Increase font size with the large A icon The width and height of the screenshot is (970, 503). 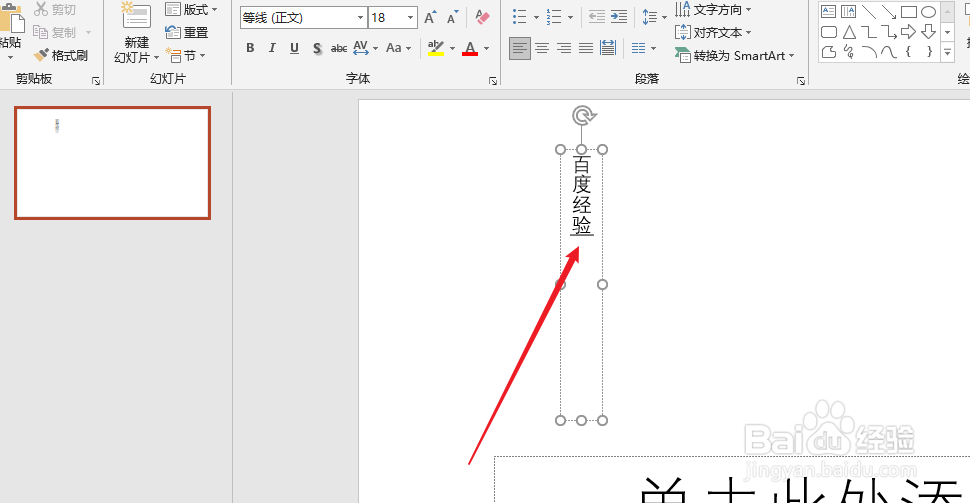pyautogui.click(x=430, y=18)
